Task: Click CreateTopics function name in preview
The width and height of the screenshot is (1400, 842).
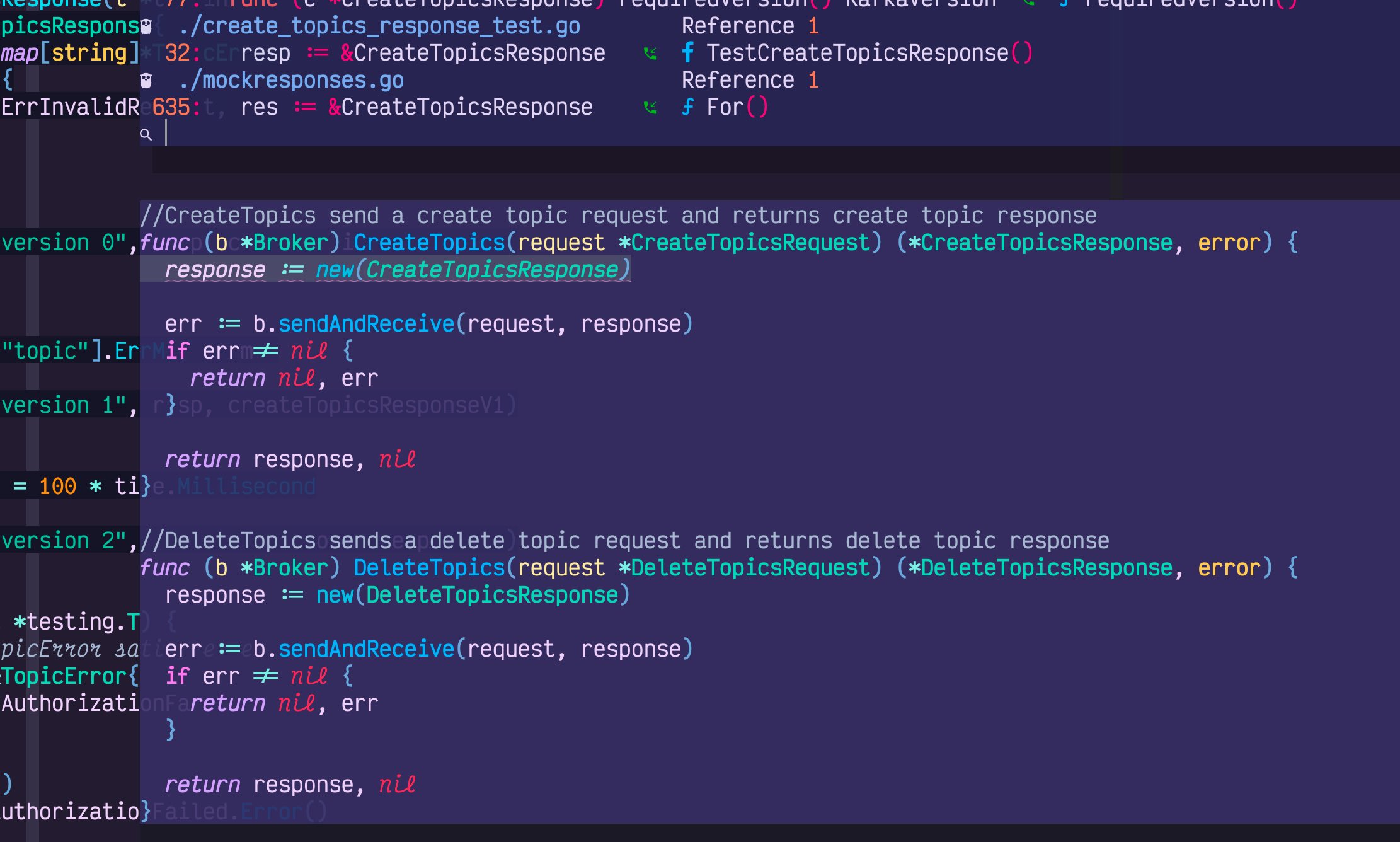Action: click(429, 243)
